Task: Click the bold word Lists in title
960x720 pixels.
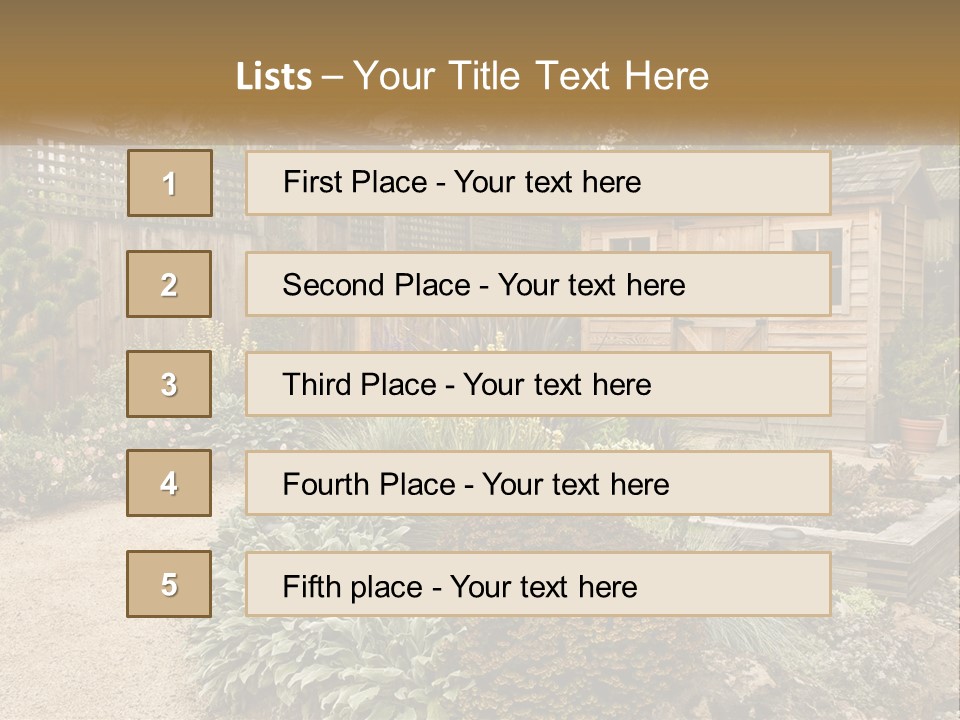Action: [274, 77]
